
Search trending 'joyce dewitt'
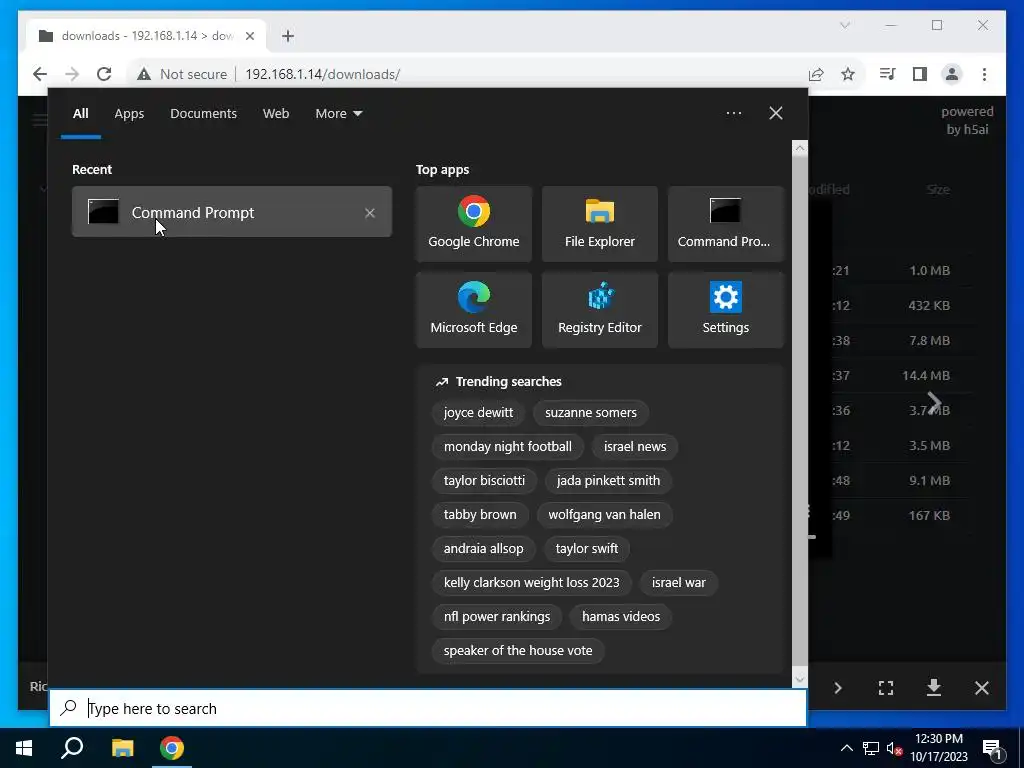coord(479,413)
